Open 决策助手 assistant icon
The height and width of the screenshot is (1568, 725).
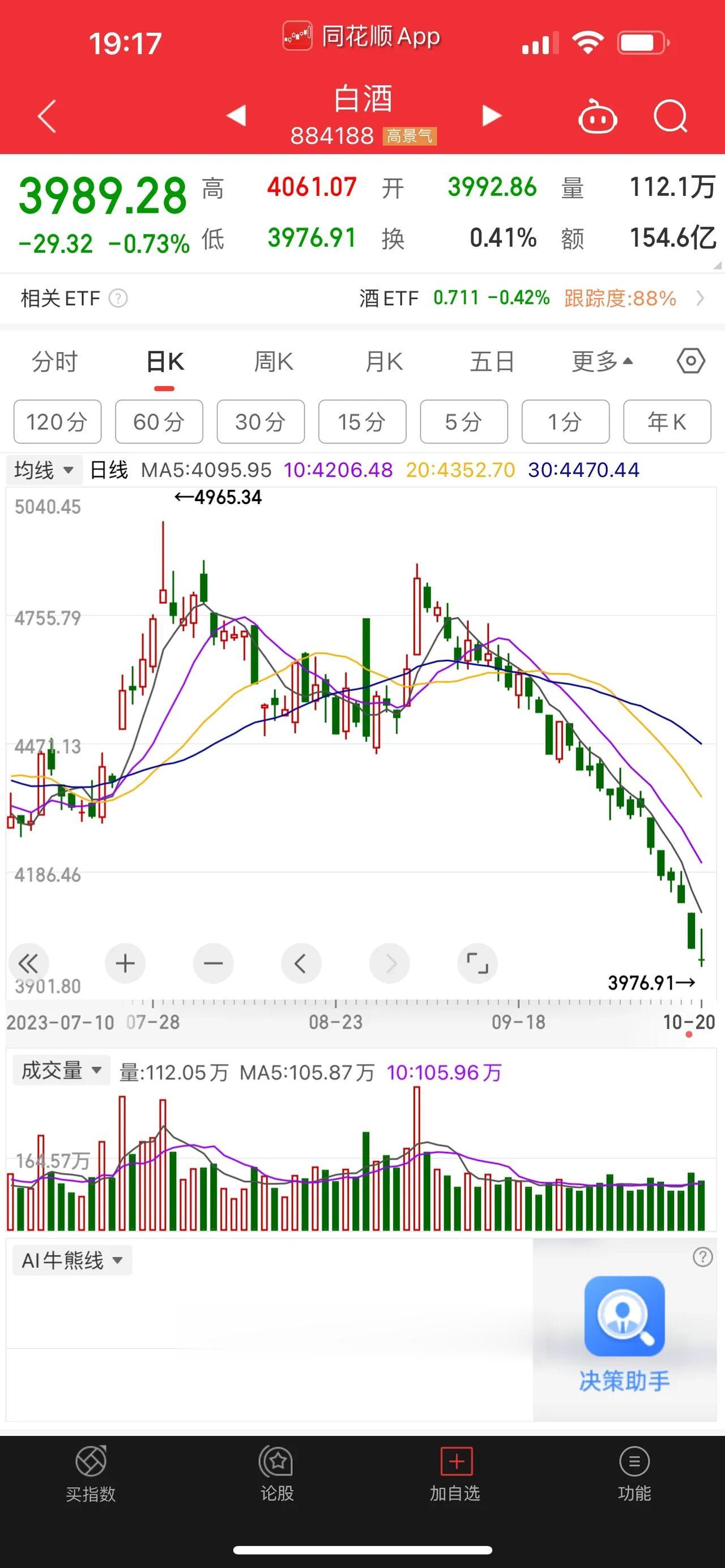tap(625, 1316)
